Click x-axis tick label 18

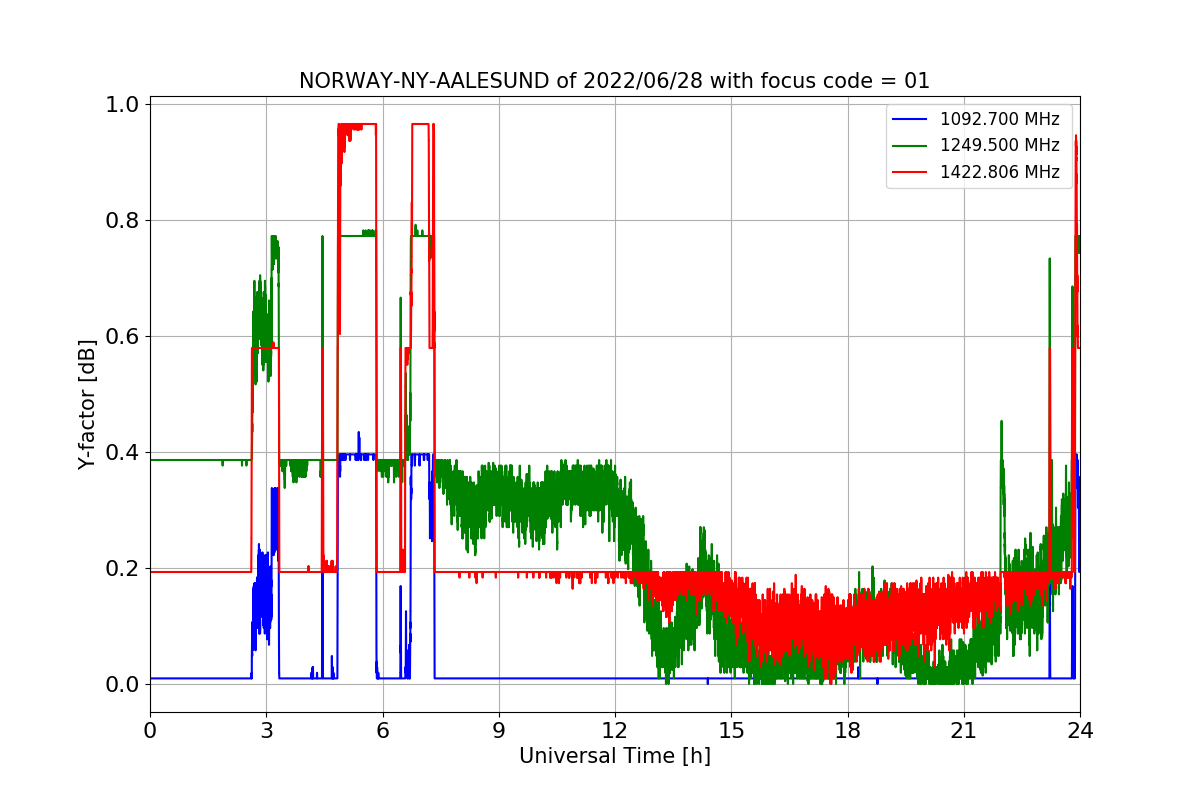pyautogui.click(x=848, y=730)
